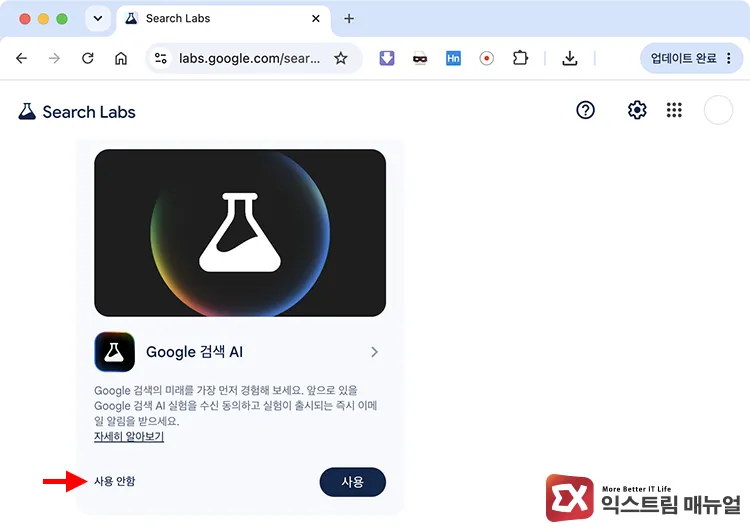The height and width of the screenshot is (532, 750).
Task: Click the glowing flask banner image
Action: (240, 233)
